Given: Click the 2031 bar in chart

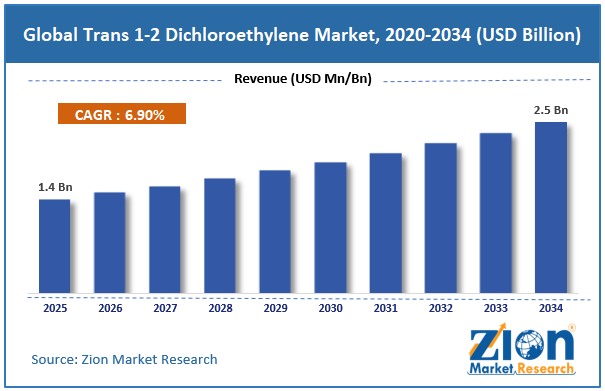Looking at the screenshot, I should [385, 223].
